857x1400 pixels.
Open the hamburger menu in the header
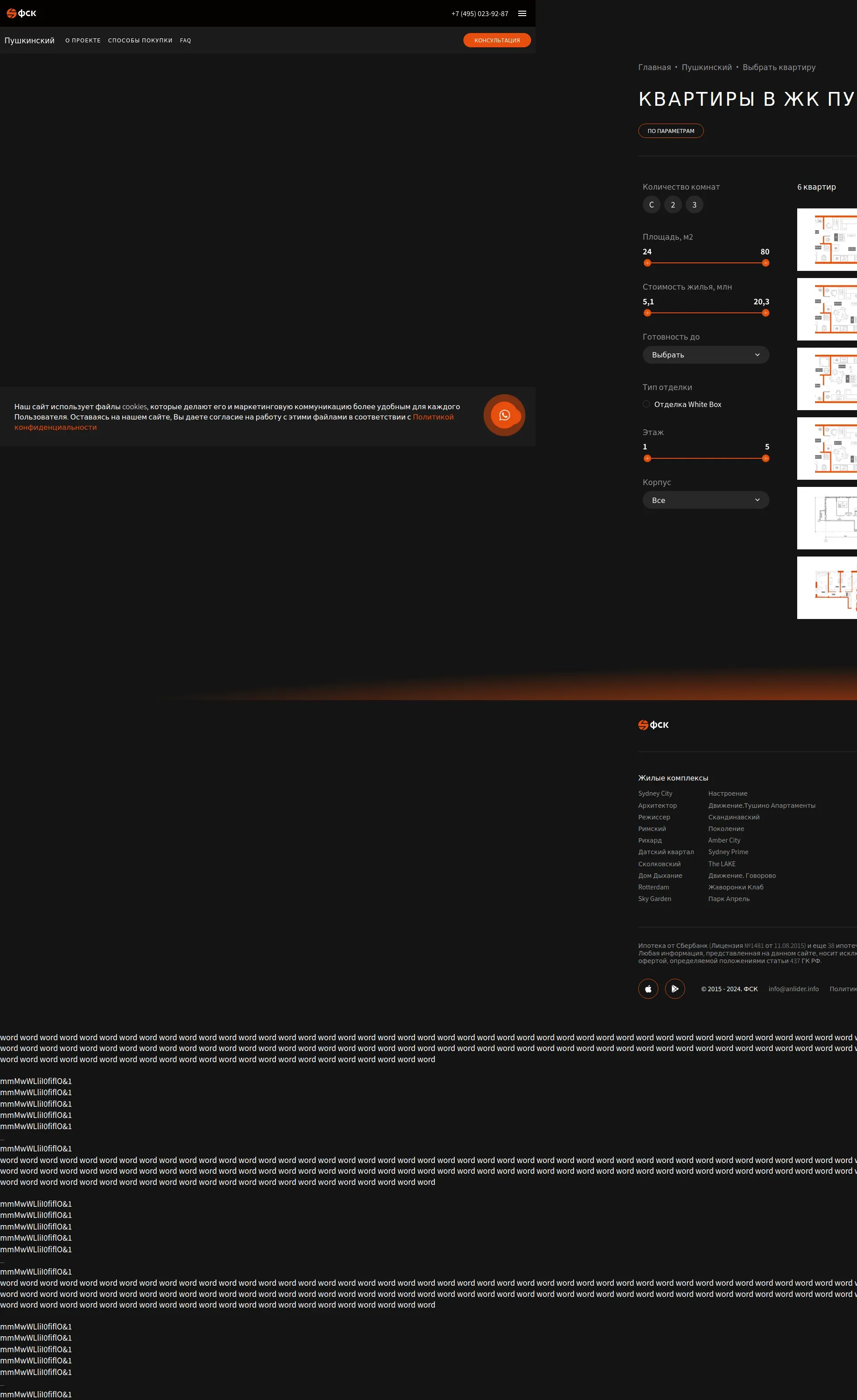tap(522, 14)
